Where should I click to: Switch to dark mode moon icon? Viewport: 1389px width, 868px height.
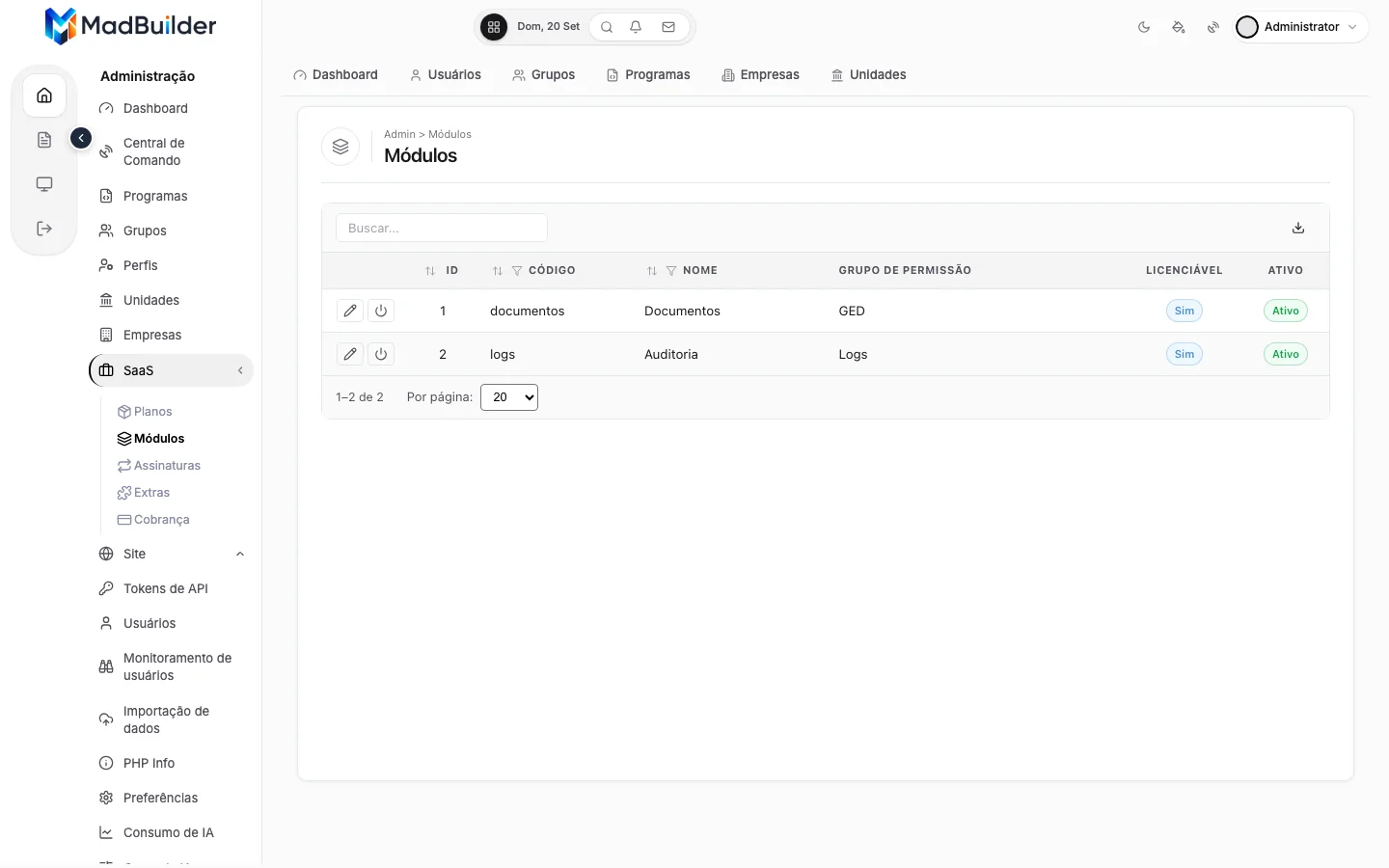(x=1144, y=27)
